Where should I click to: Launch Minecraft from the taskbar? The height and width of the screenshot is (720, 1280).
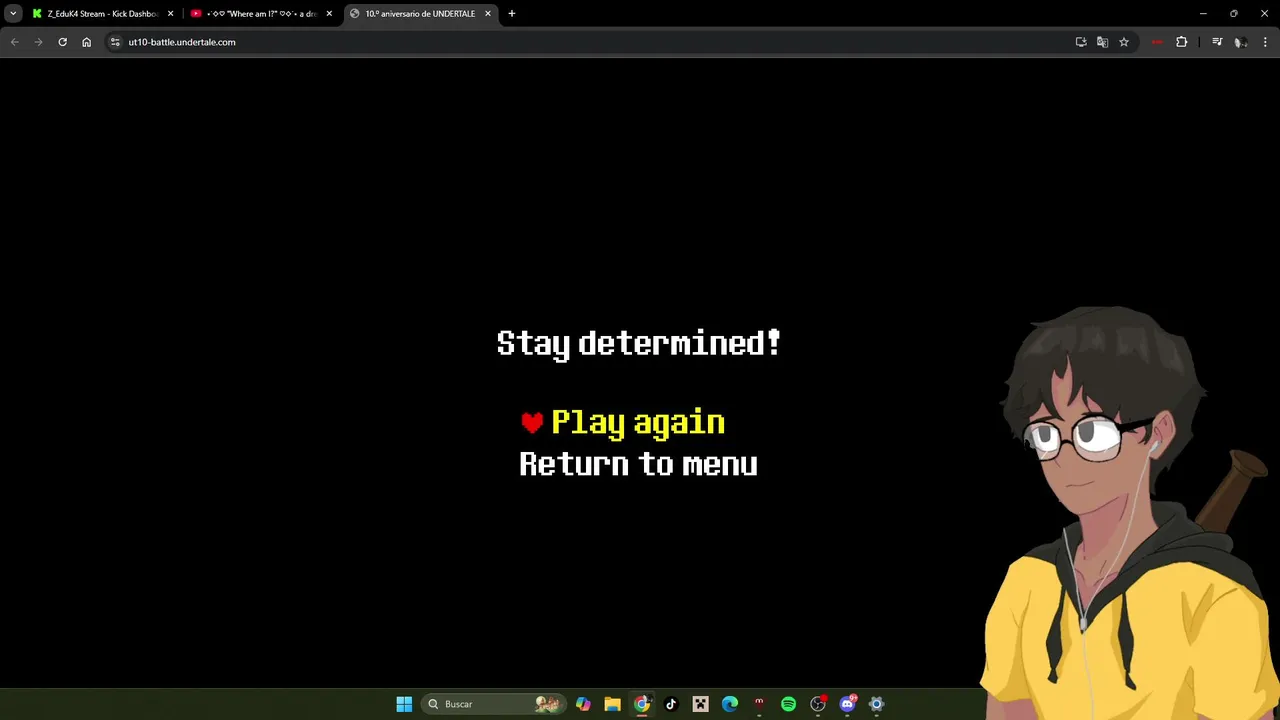(701, 704)
